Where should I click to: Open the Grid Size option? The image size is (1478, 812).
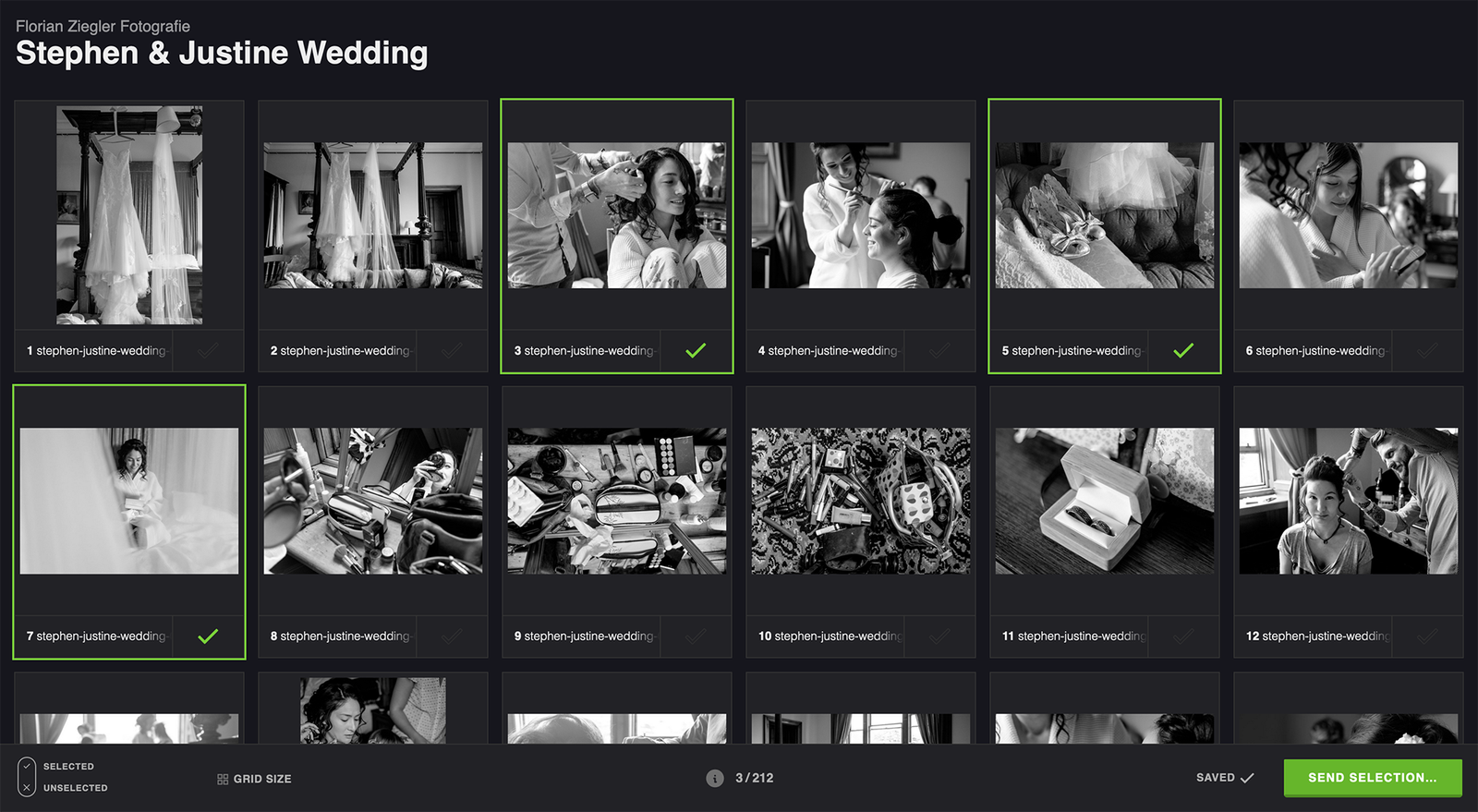coord(254,779)
